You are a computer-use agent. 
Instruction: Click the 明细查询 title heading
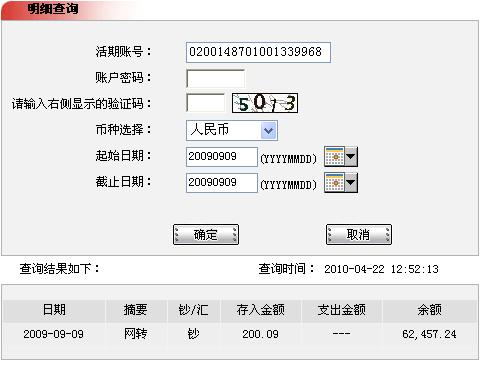[53, 9]
